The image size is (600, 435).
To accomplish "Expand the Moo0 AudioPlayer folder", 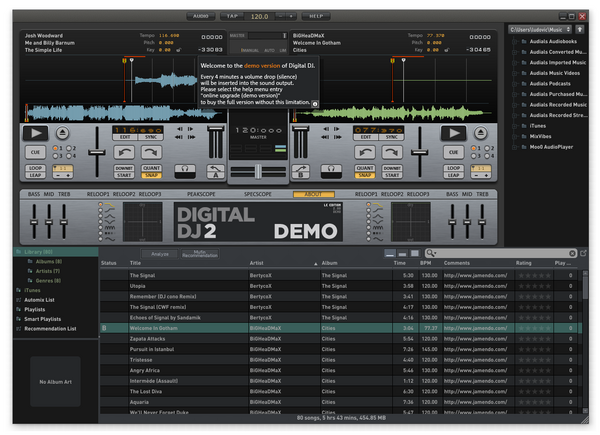I will pyautogui.click(x=515, y=147).
